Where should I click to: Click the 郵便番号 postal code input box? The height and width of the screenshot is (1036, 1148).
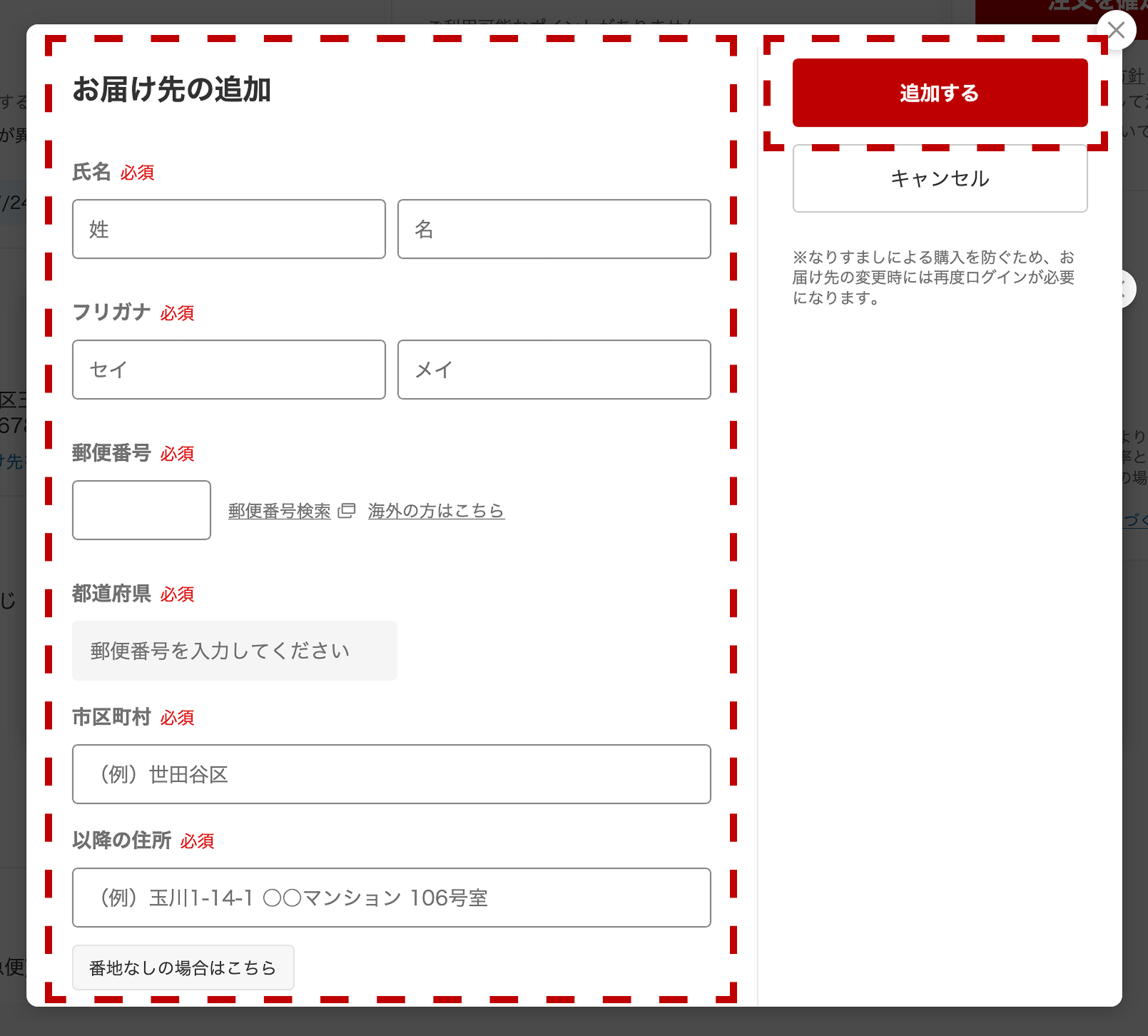point(141,510)
